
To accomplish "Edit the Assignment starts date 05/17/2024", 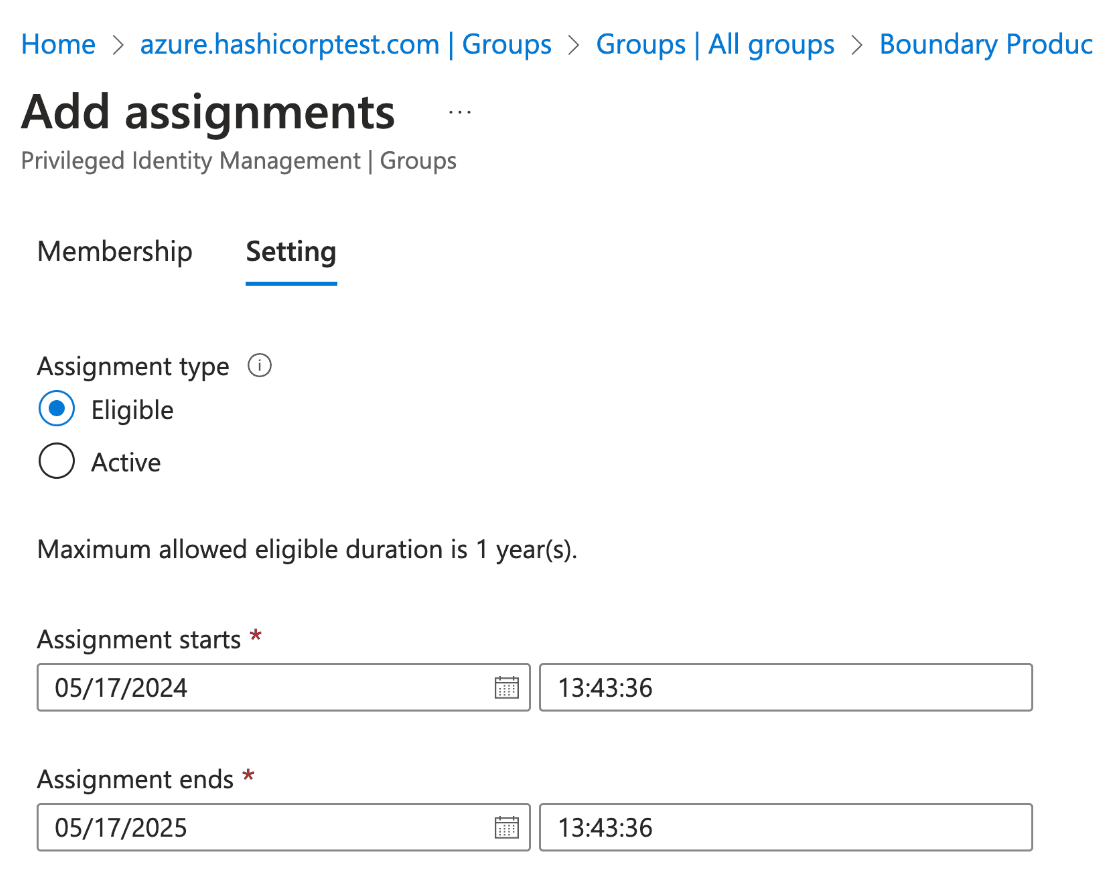I will coord(284,688).
